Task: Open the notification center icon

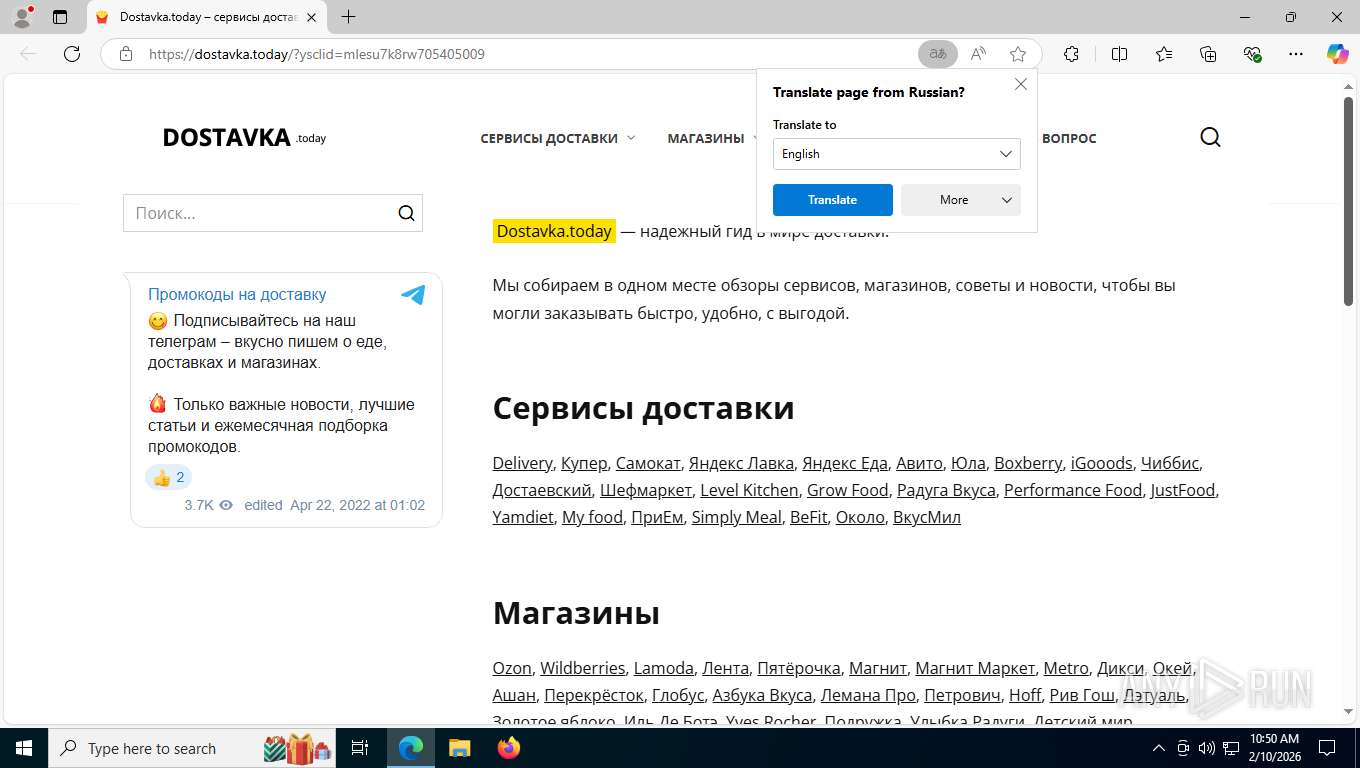Action: 1327,748
